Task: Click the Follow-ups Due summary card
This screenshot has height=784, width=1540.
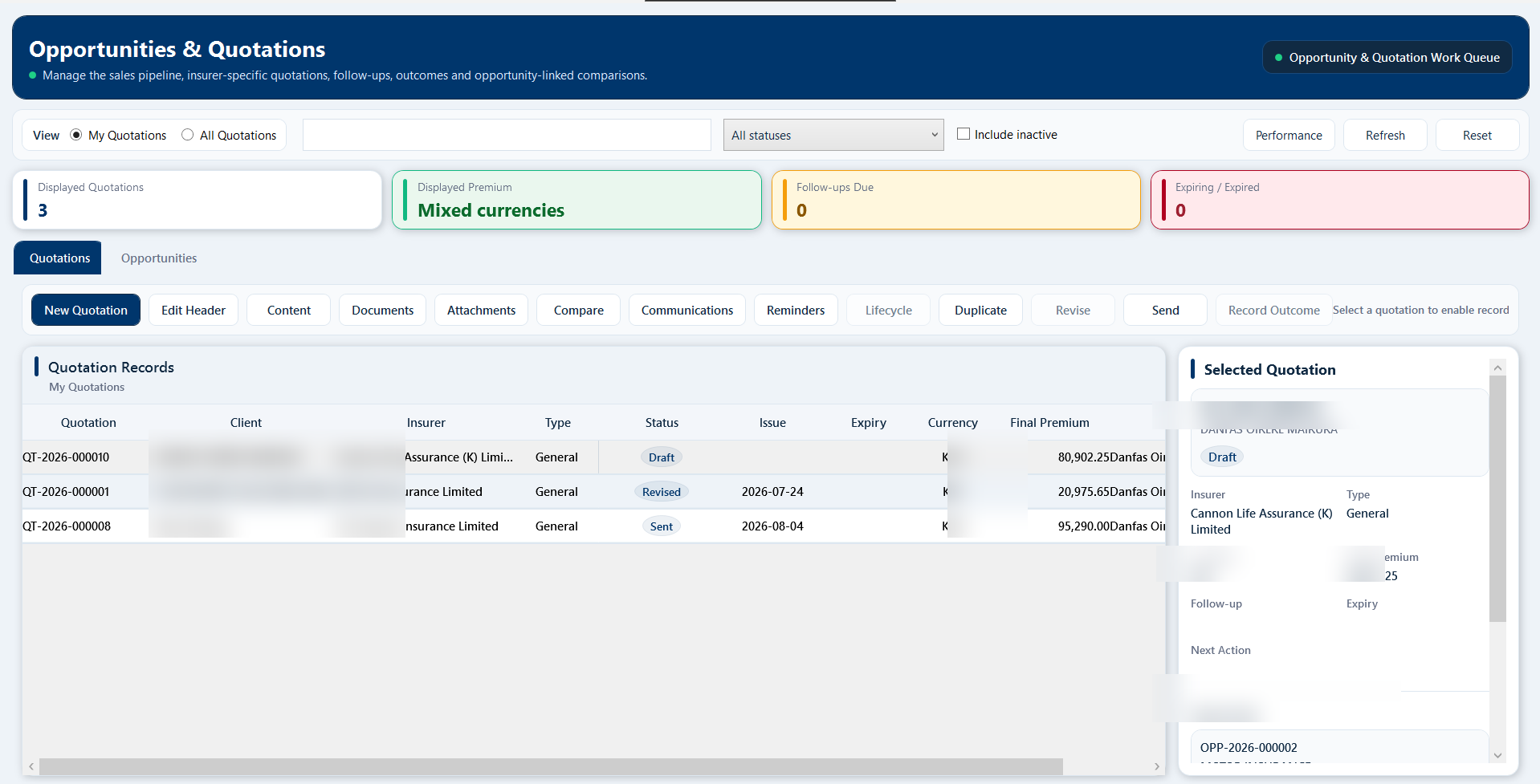Action: pos(956,200)
